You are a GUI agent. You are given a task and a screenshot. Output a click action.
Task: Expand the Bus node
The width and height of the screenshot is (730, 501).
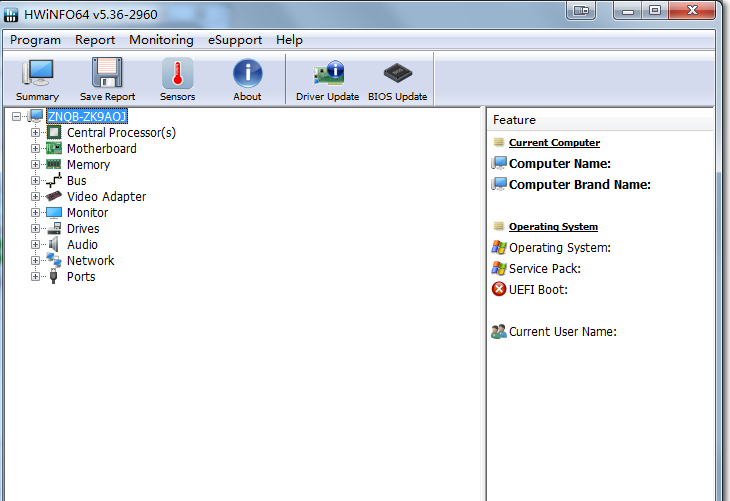pyautogui.click(x=35, y=180)
